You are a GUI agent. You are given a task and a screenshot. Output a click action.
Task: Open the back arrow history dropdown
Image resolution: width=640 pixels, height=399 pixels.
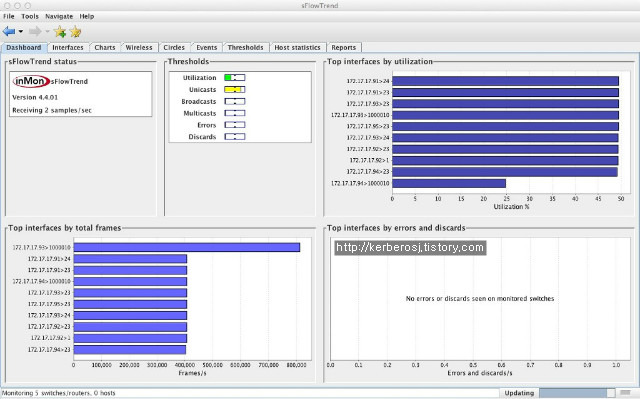click(20, 31)
